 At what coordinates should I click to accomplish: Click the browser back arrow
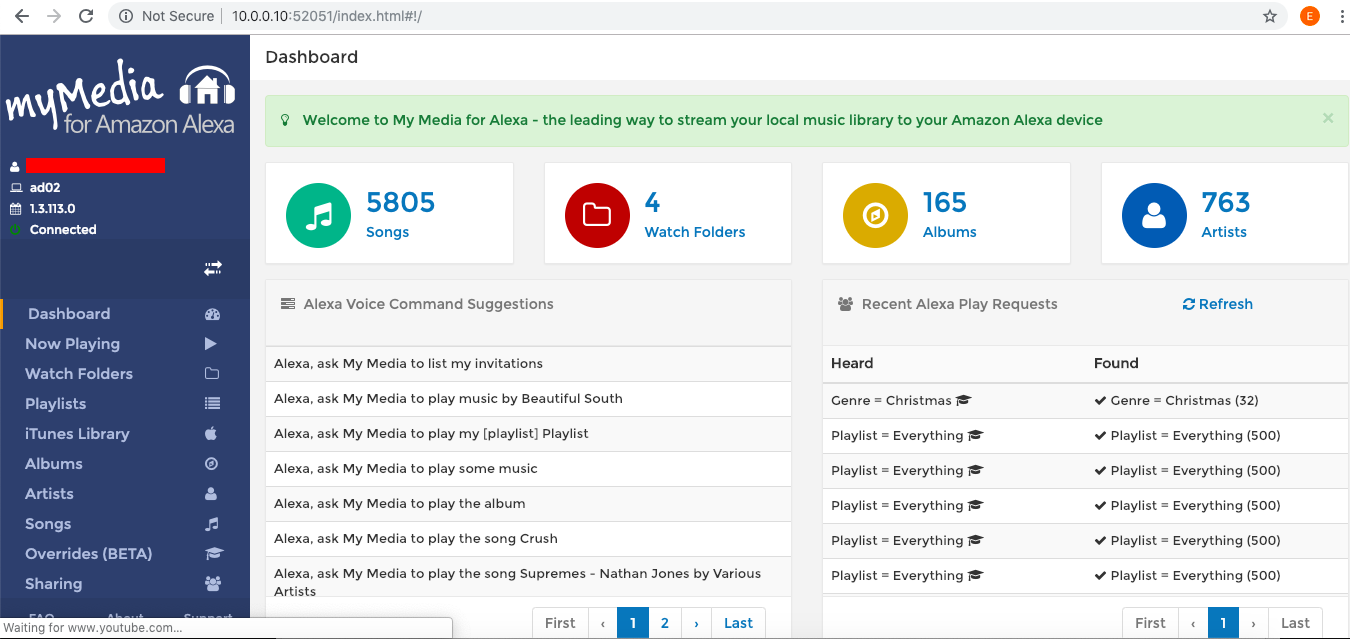21,16
